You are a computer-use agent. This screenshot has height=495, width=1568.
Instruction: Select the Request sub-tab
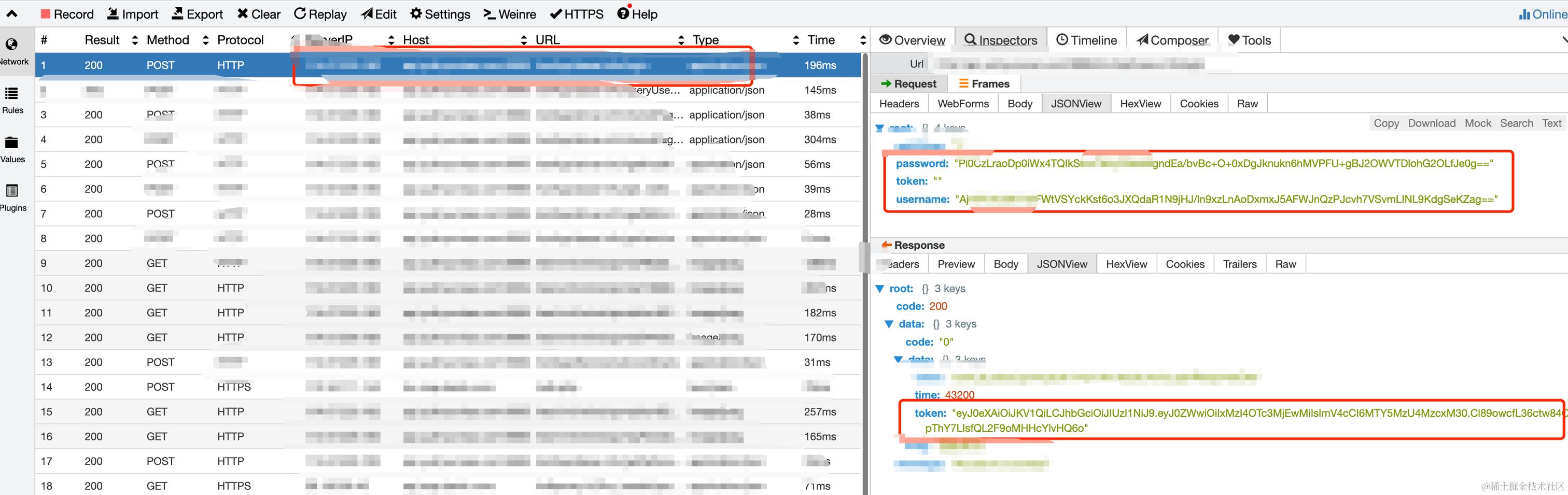pos(908,84)
